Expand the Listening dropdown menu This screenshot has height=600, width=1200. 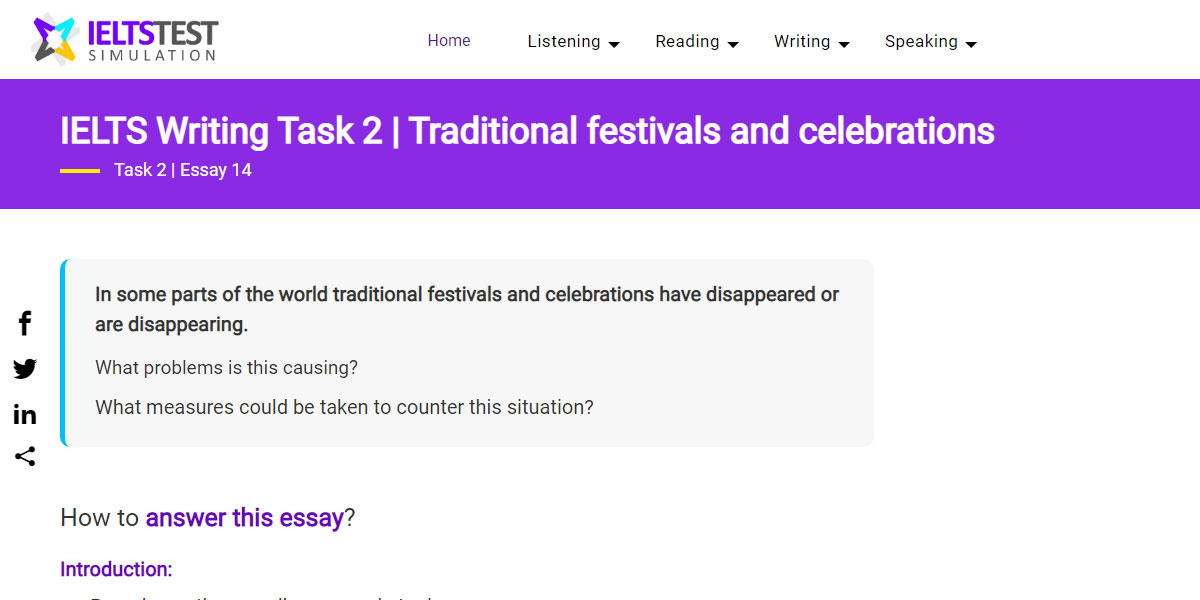tap(615, 43)
